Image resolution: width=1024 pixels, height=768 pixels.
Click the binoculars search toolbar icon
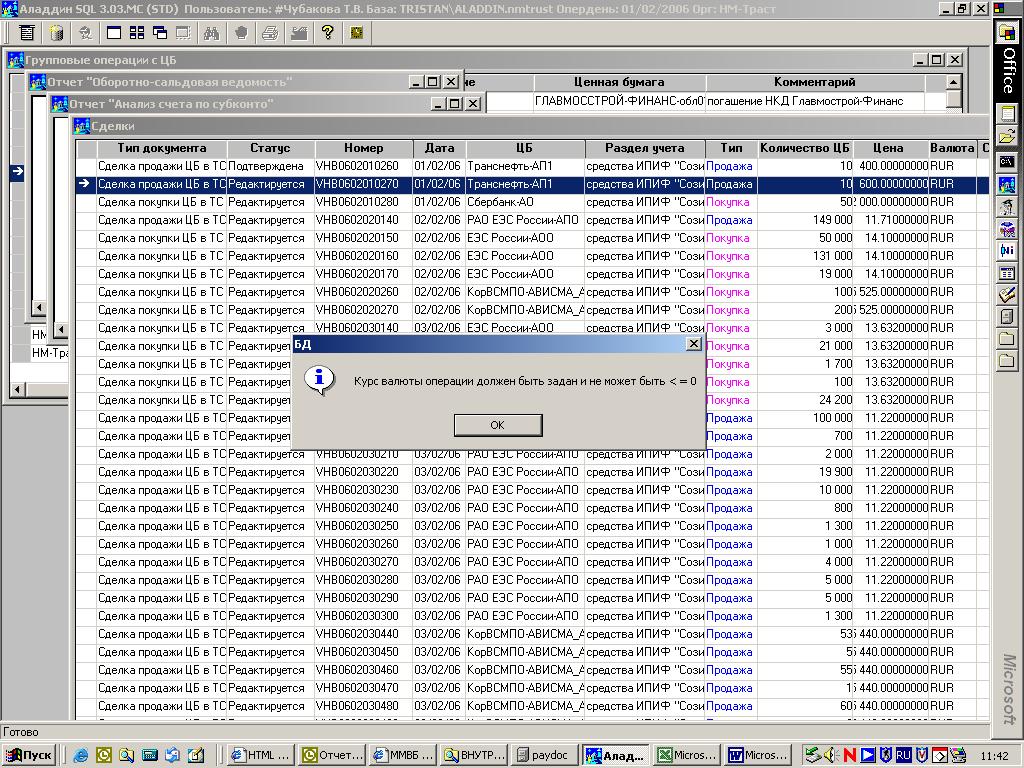tap(211, 33)
